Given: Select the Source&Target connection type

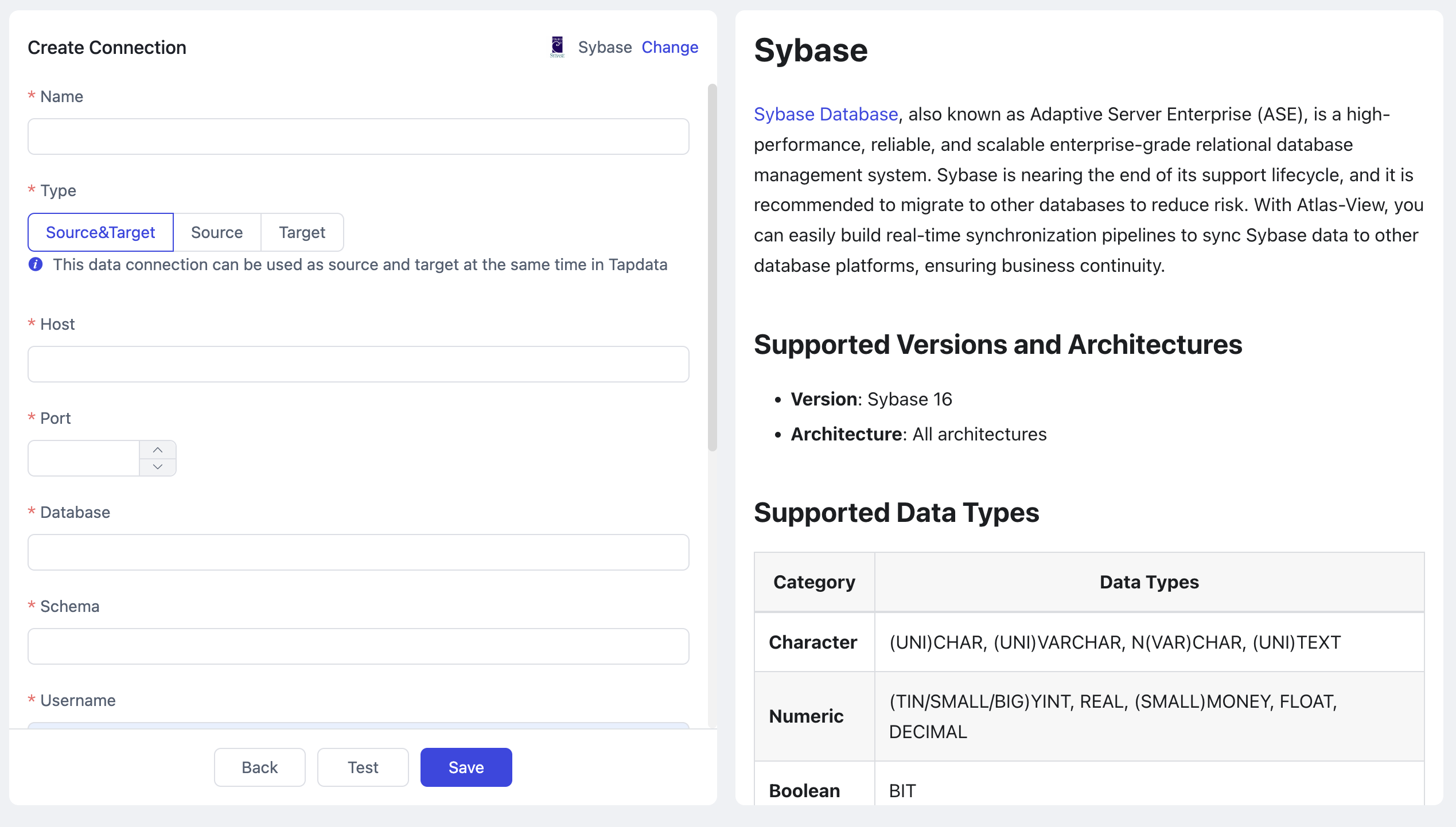Looking at the screenshot, I should (x=100, y=232).
